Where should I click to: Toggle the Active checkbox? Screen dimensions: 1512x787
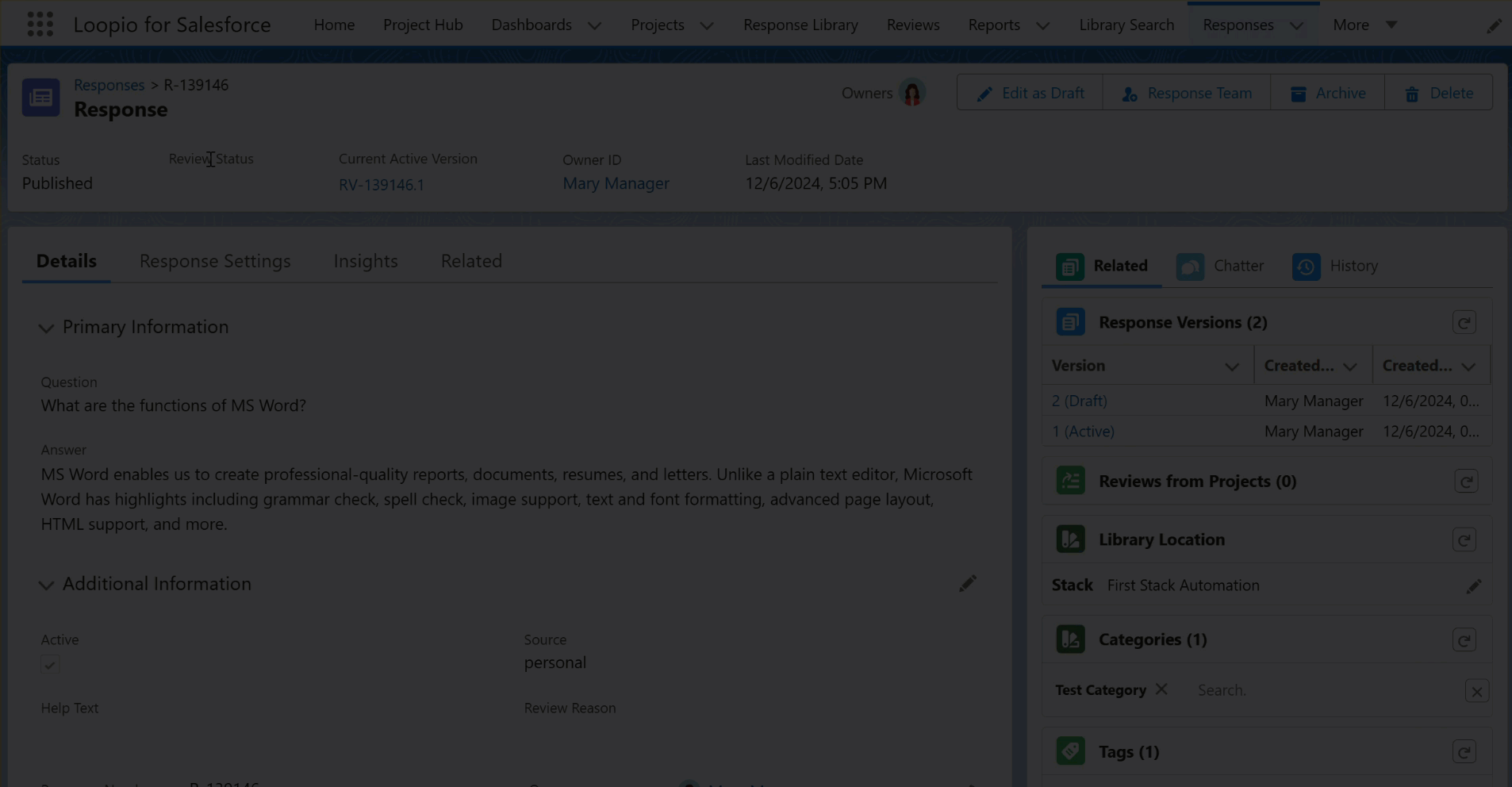(x=50, y=665)
